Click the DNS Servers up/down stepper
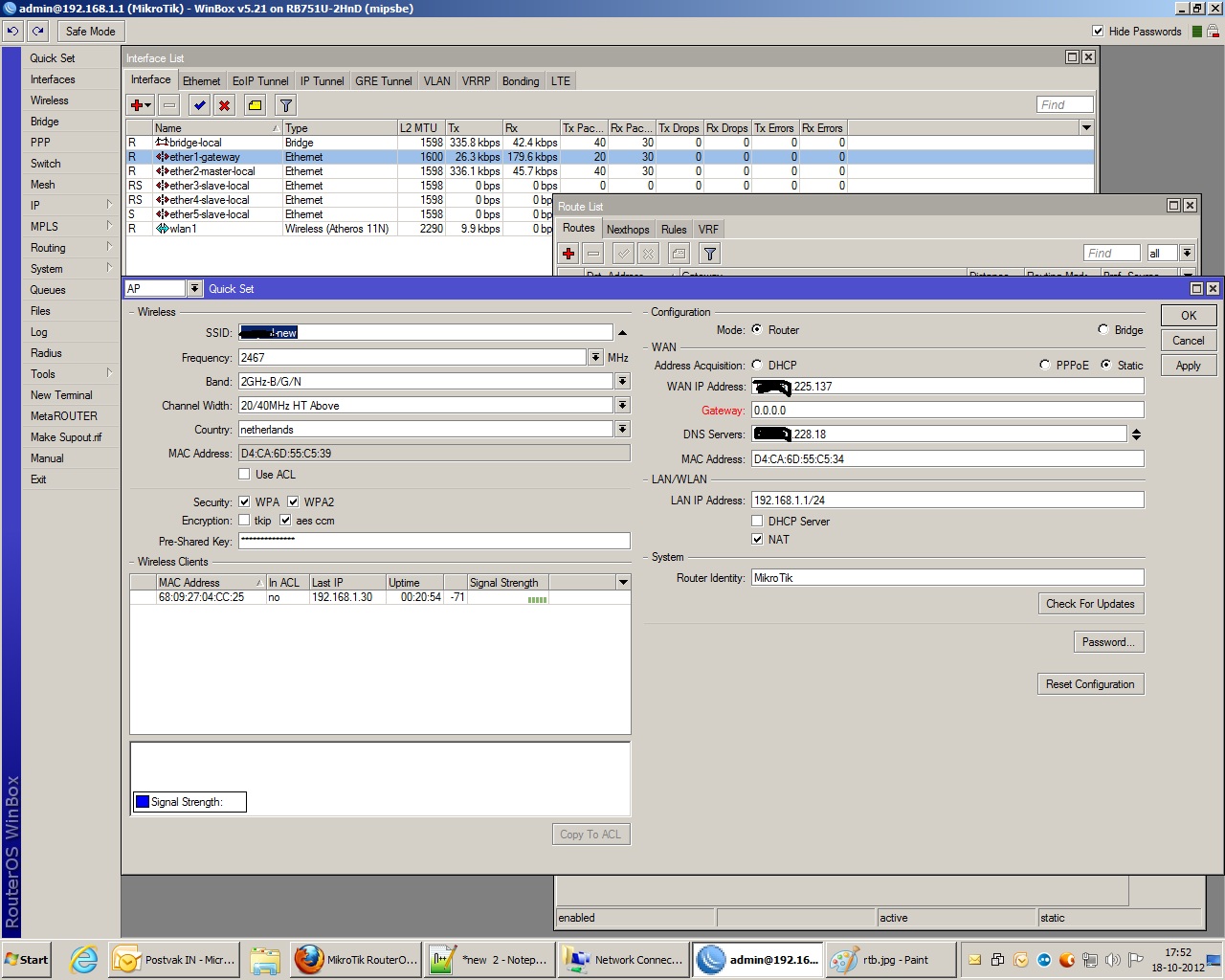The image size is (1225, 980). click(1136, 434)
